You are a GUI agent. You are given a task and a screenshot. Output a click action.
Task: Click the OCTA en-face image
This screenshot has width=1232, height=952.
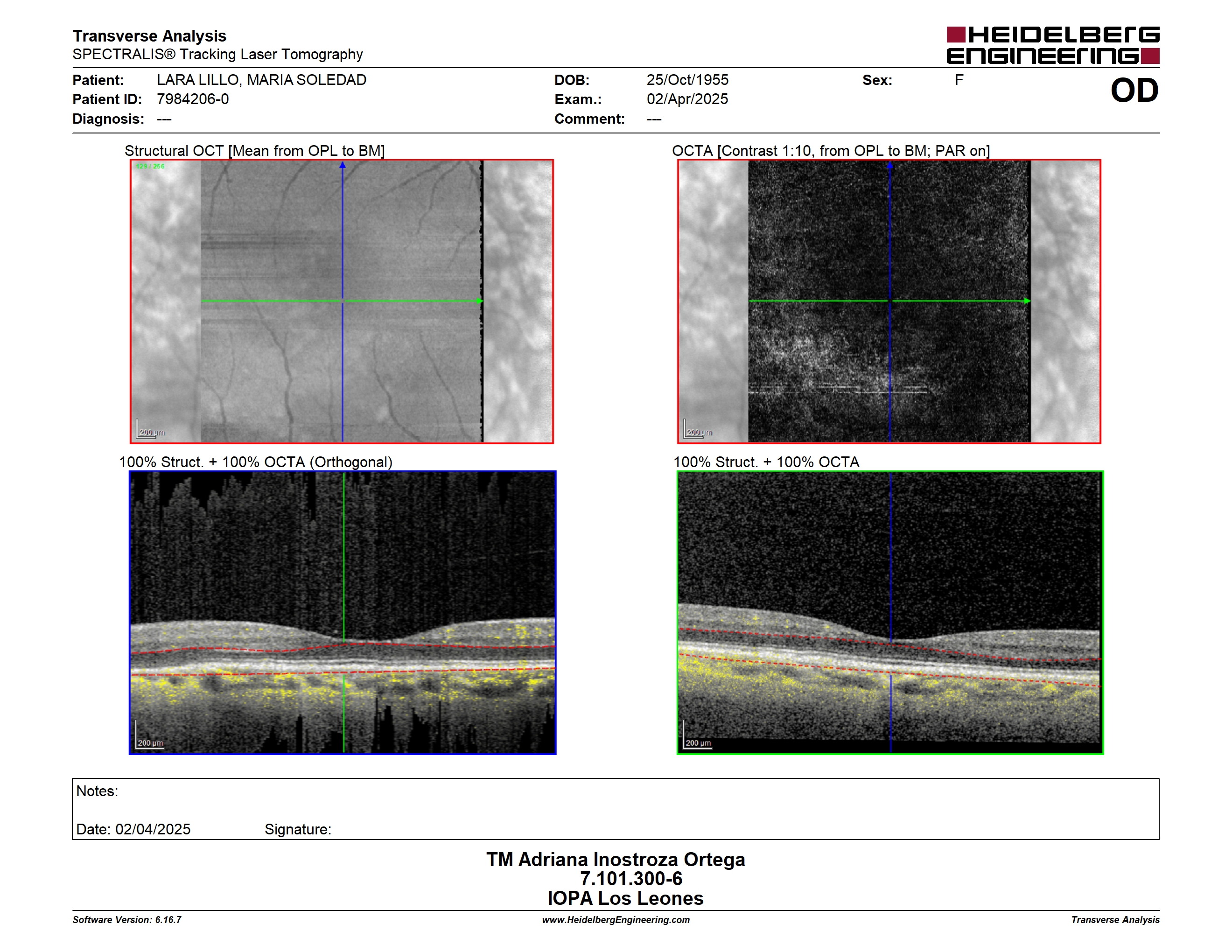889,302
